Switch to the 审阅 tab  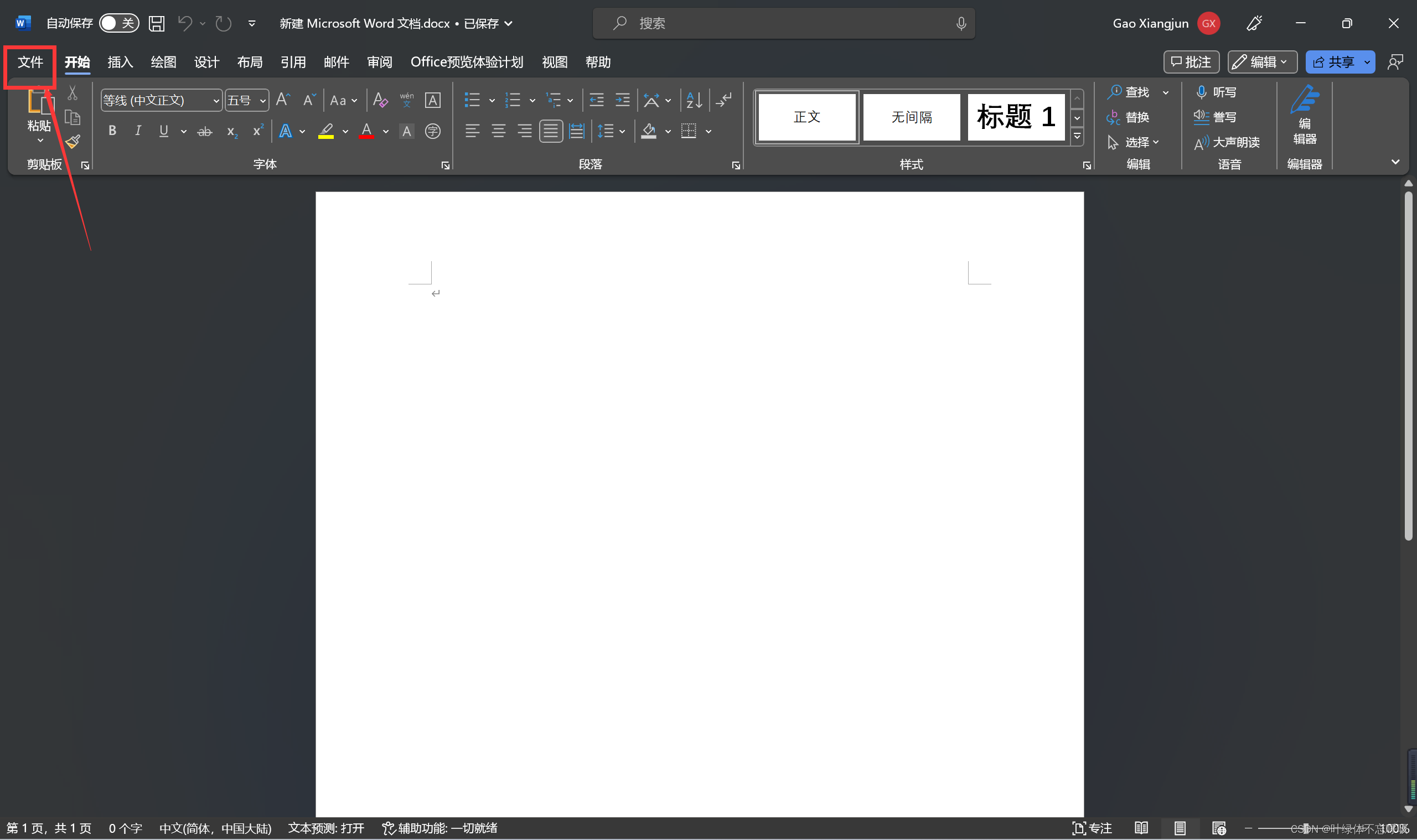click(x=379, y=61)
